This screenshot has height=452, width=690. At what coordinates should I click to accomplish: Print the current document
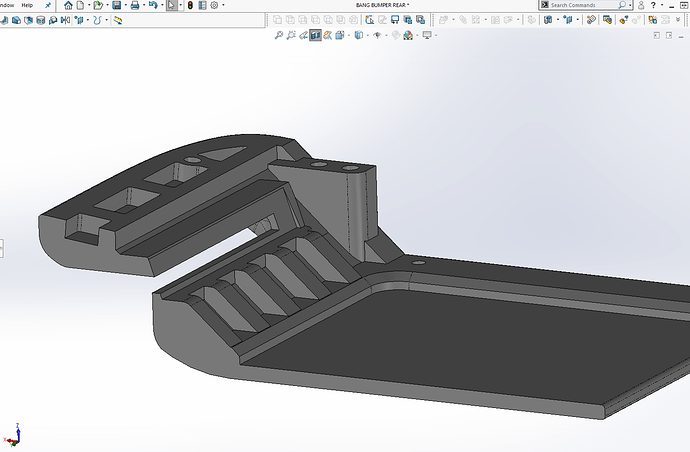[x=135, y=5]
